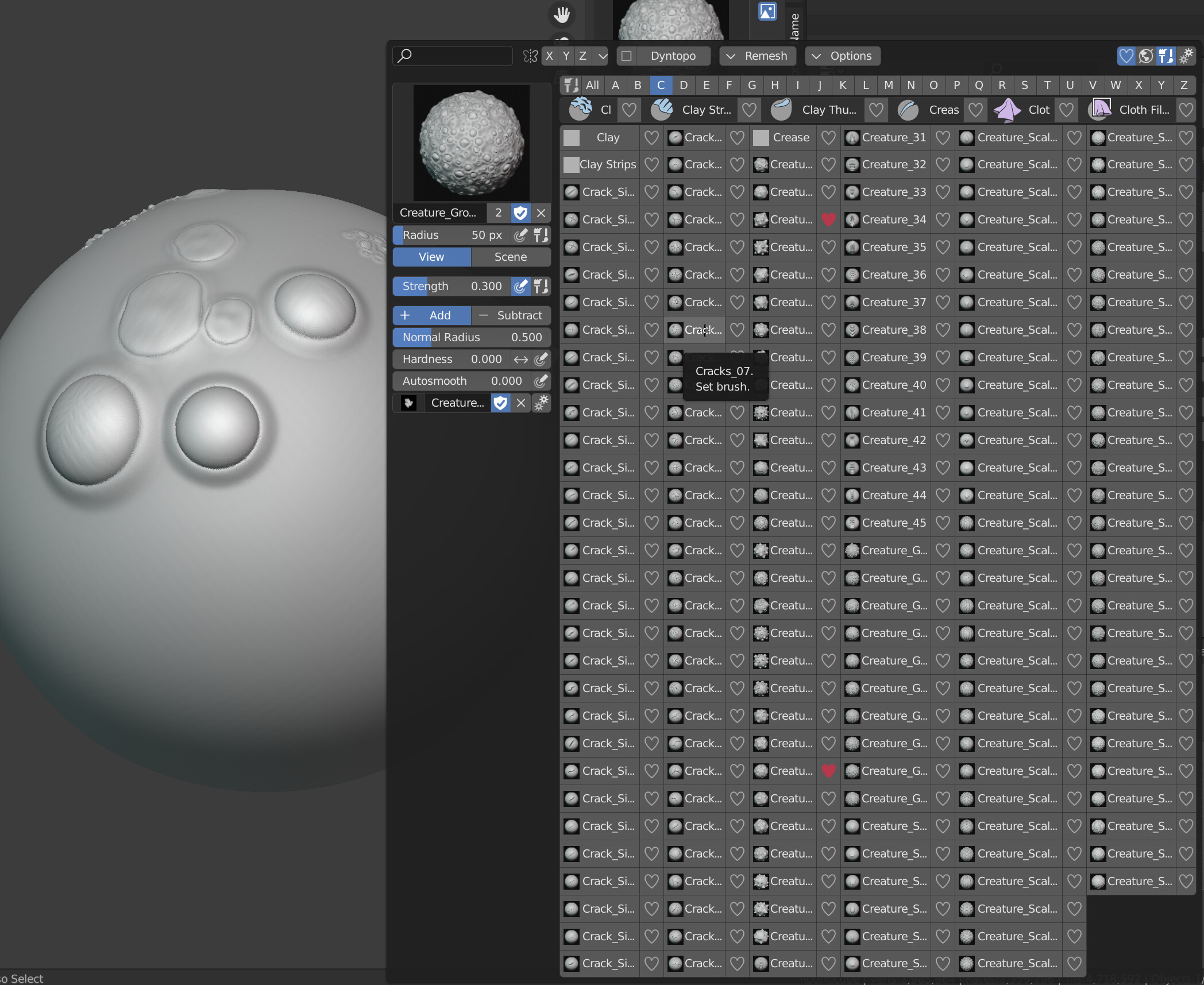Image resolution: width=1204 pixels, height=985 pixels.
Task: Click the Cl clay brush icon
Action: [x=580, y=109]
